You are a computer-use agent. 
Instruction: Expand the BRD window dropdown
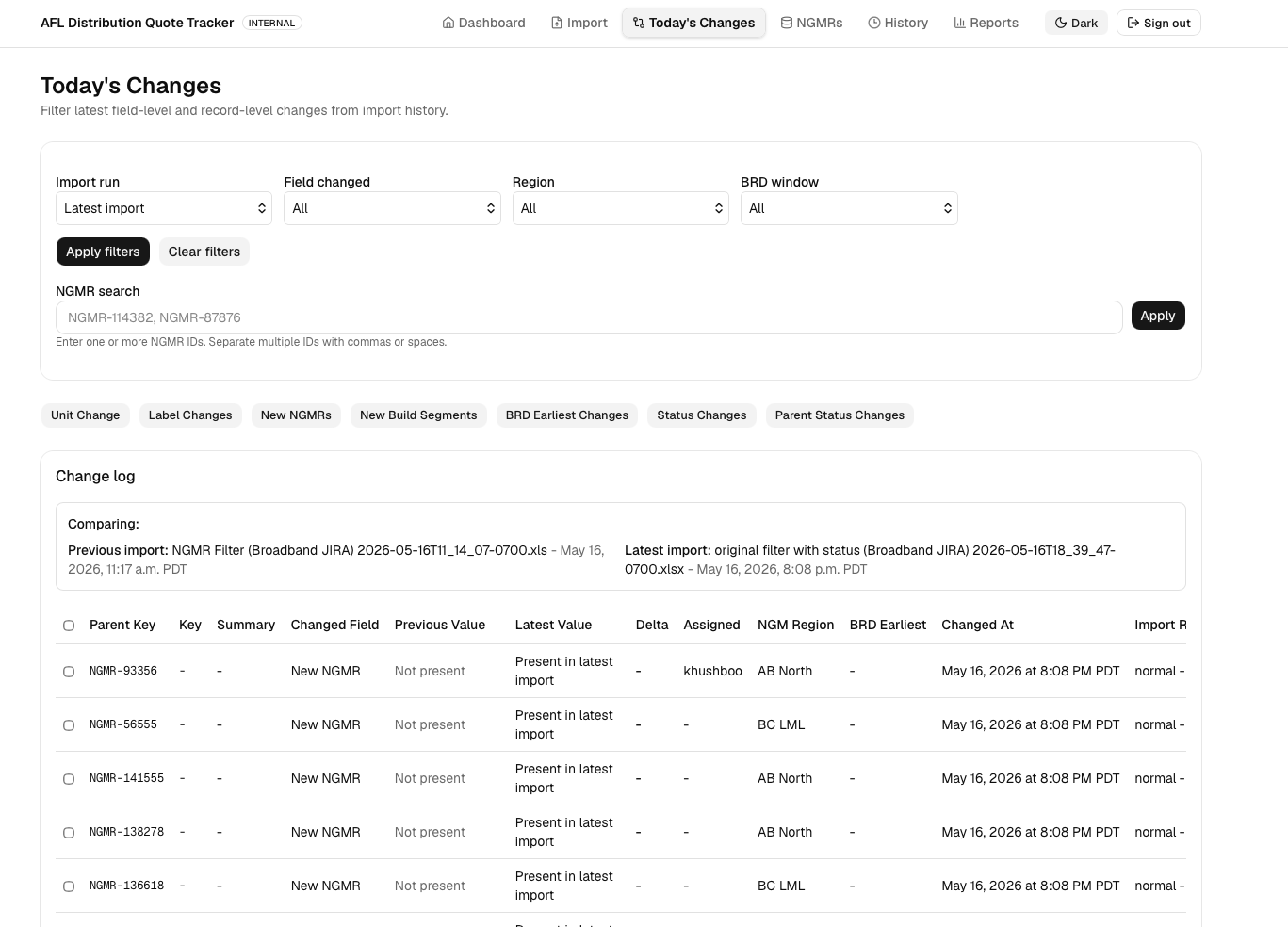point(849,208)
